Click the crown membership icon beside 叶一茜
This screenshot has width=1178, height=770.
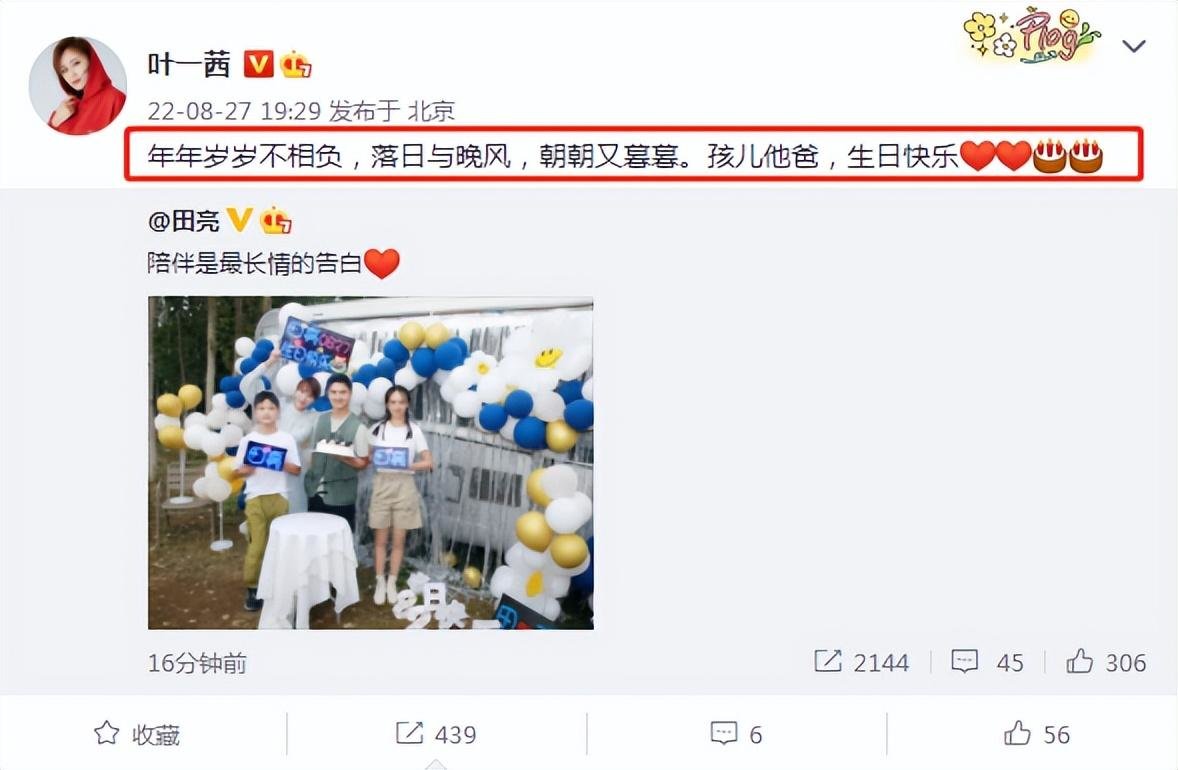(295, 65)
